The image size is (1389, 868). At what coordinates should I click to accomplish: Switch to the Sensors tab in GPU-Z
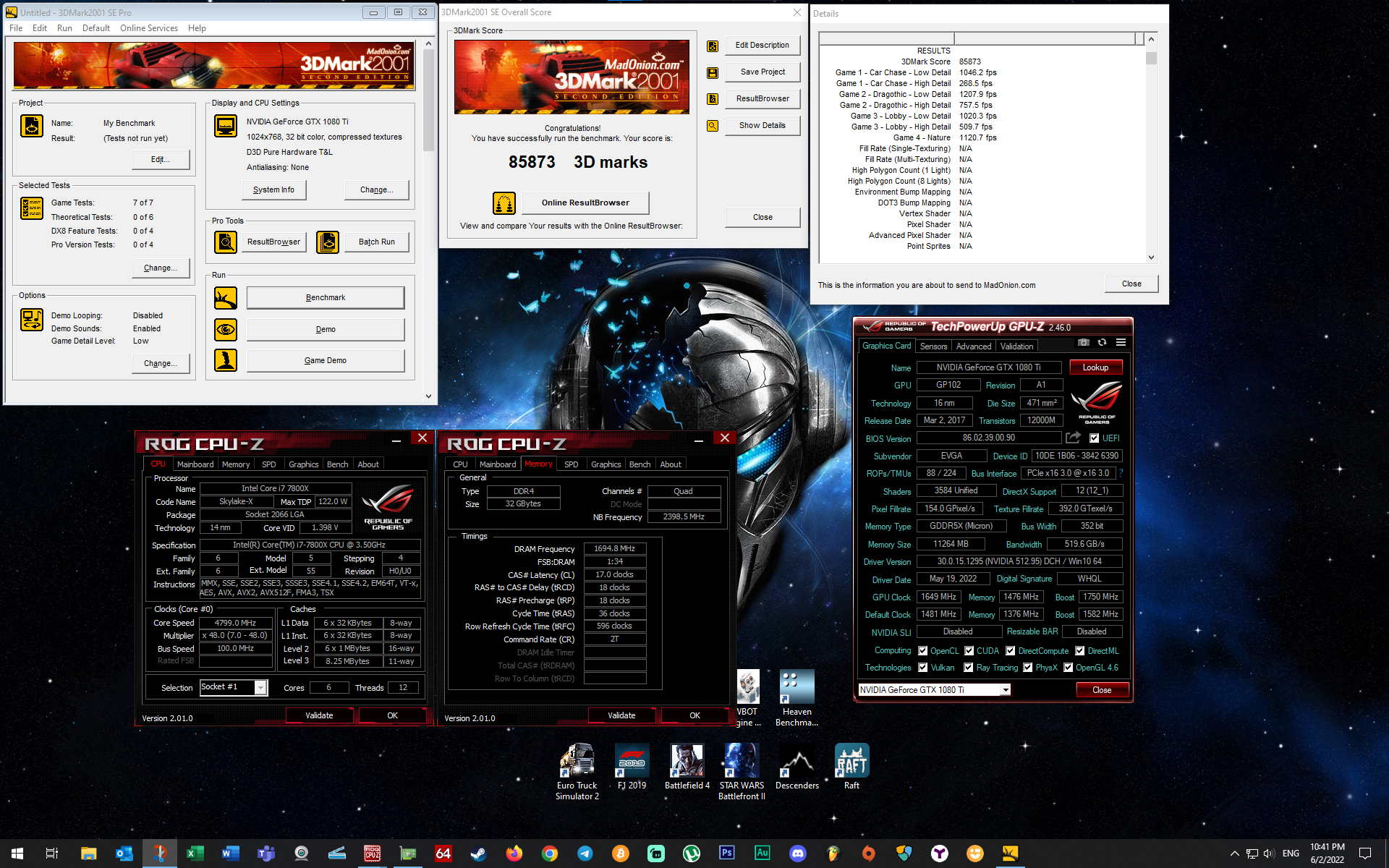pyautogui.click(x=933, y=346)
